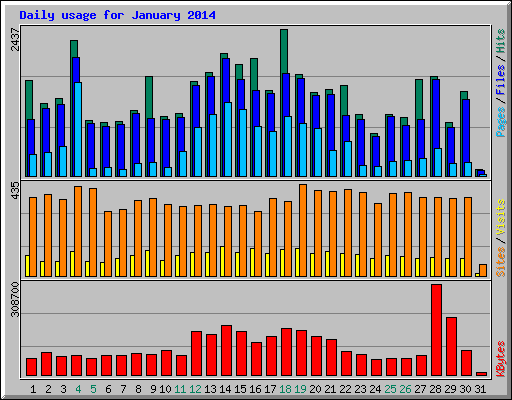512x400 pixels.
Task: Click the orange bar for day 5
Action: coord(93,232)
